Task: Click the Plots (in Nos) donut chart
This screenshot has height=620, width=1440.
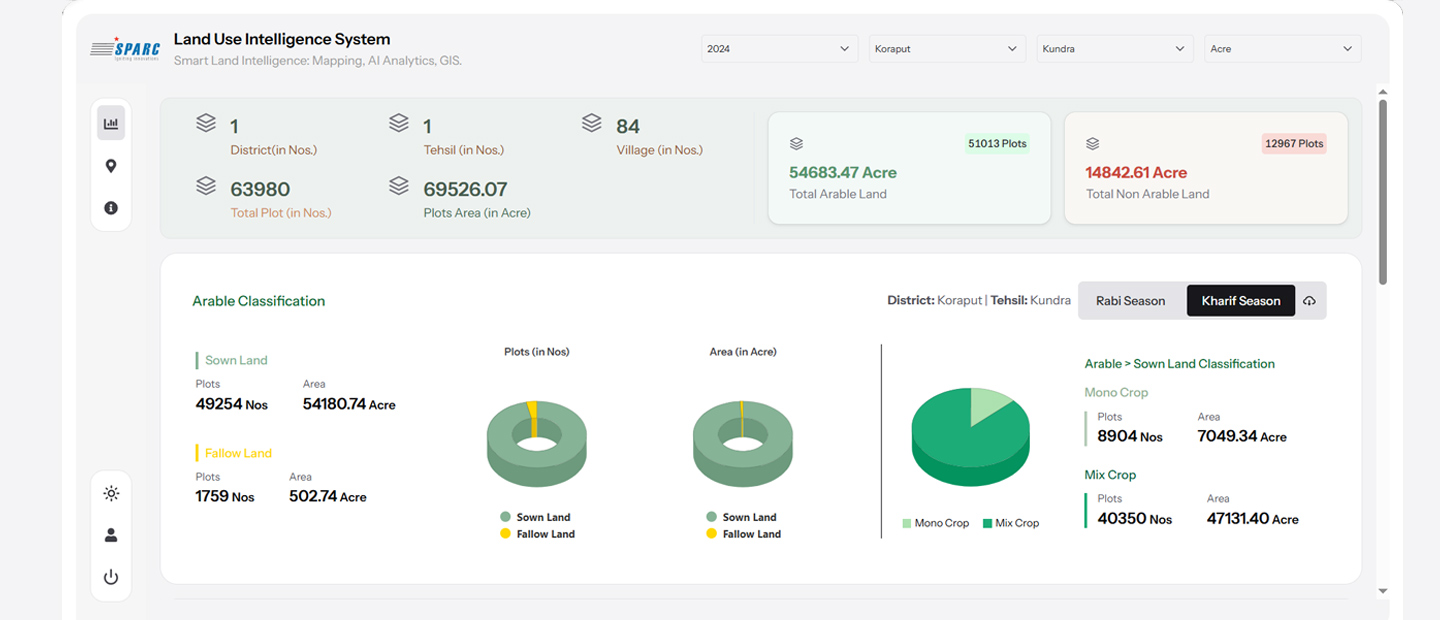Action: tap(537, 443)
